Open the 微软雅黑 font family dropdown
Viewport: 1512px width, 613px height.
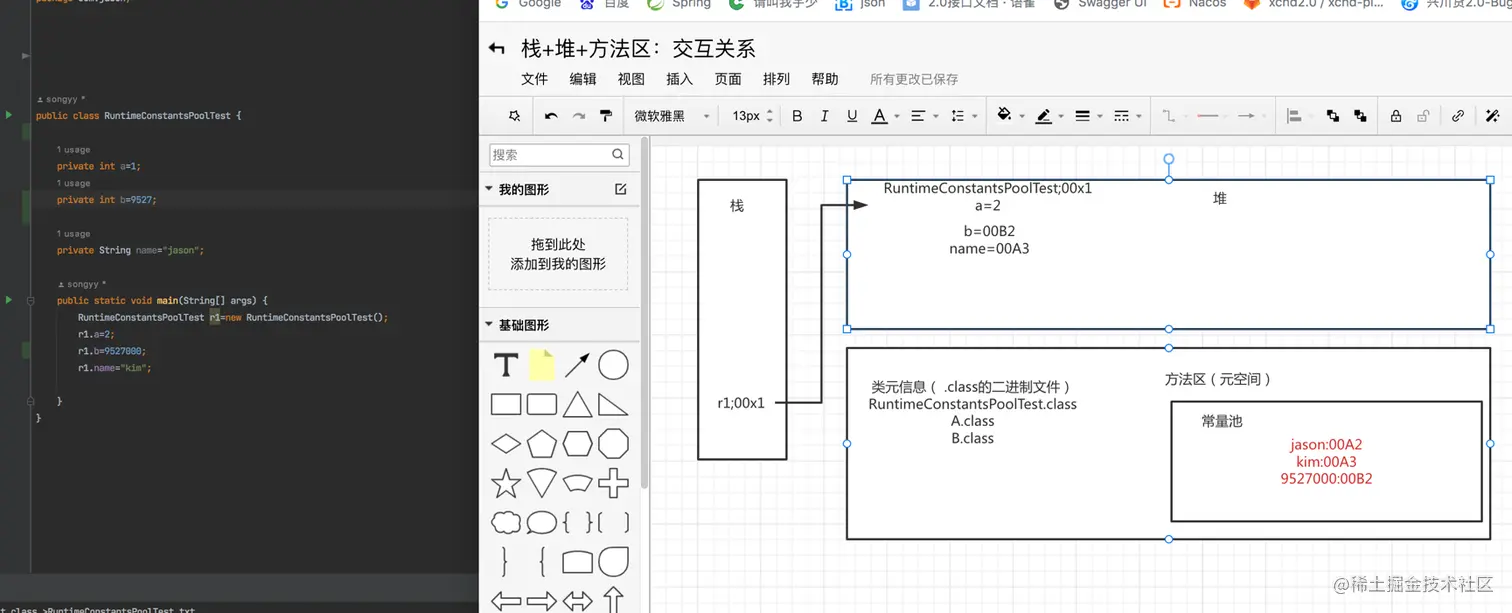point(671,116)
